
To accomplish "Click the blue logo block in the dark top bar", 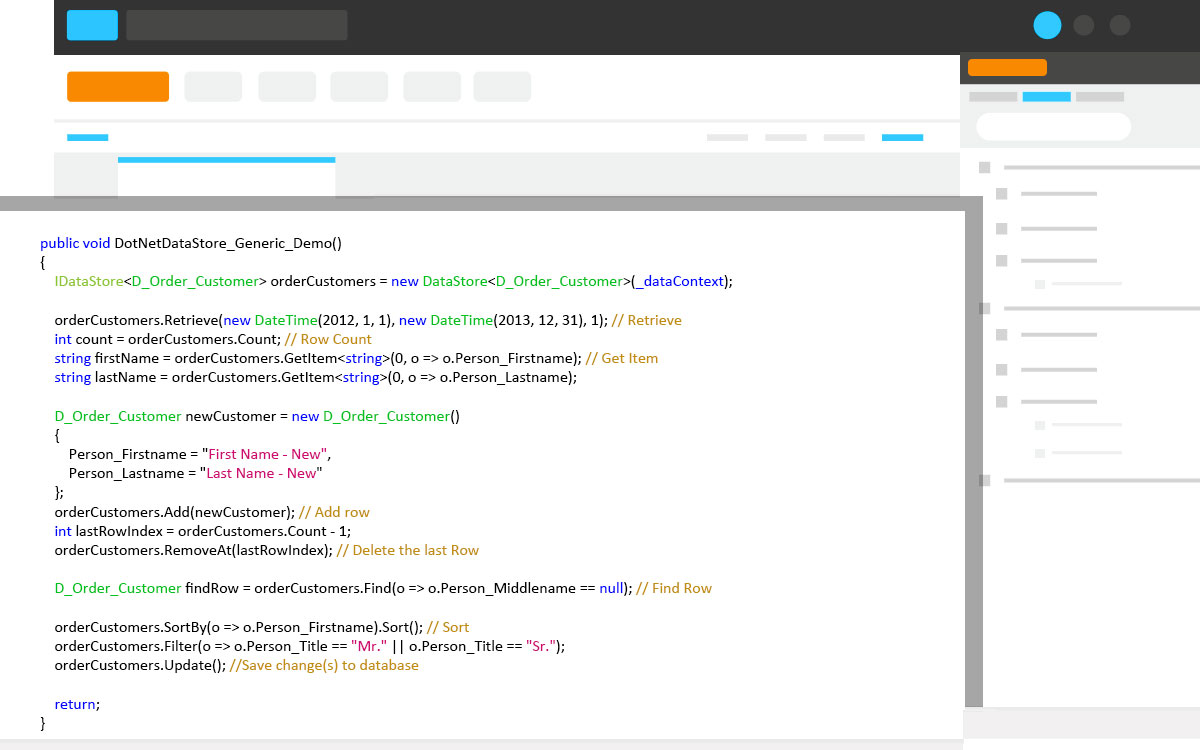I will pyautogui.click(x=92, y=25).
